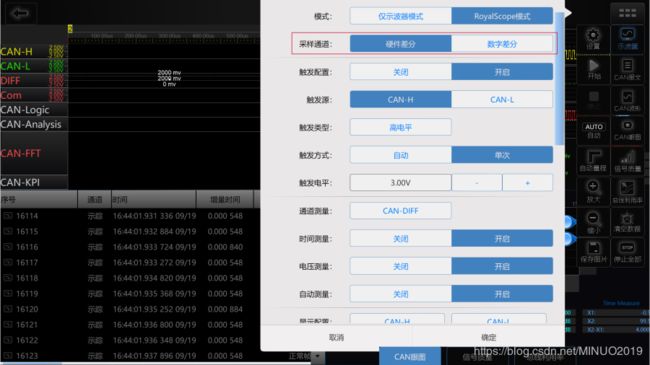Select the 示波器 oscilloscope icon

(x=627, y=39)
